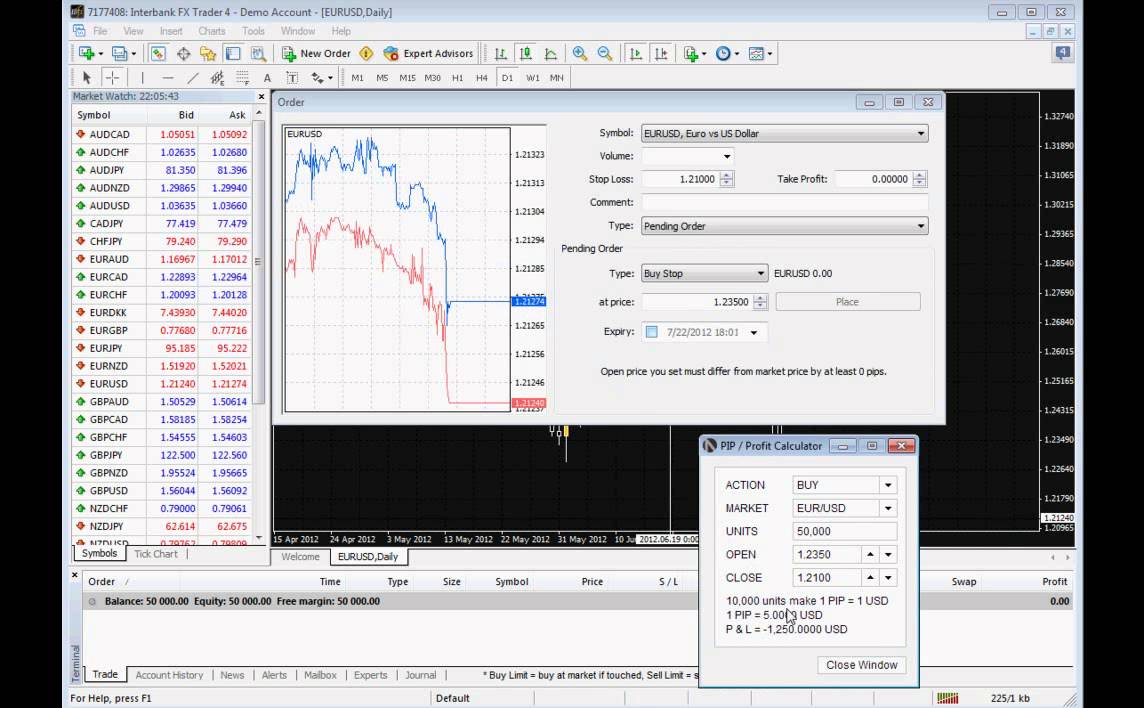Open the MARKET dropdown showing EUR/USD
The height and width of the screenshot is (708, 1144).
[888, 508]
